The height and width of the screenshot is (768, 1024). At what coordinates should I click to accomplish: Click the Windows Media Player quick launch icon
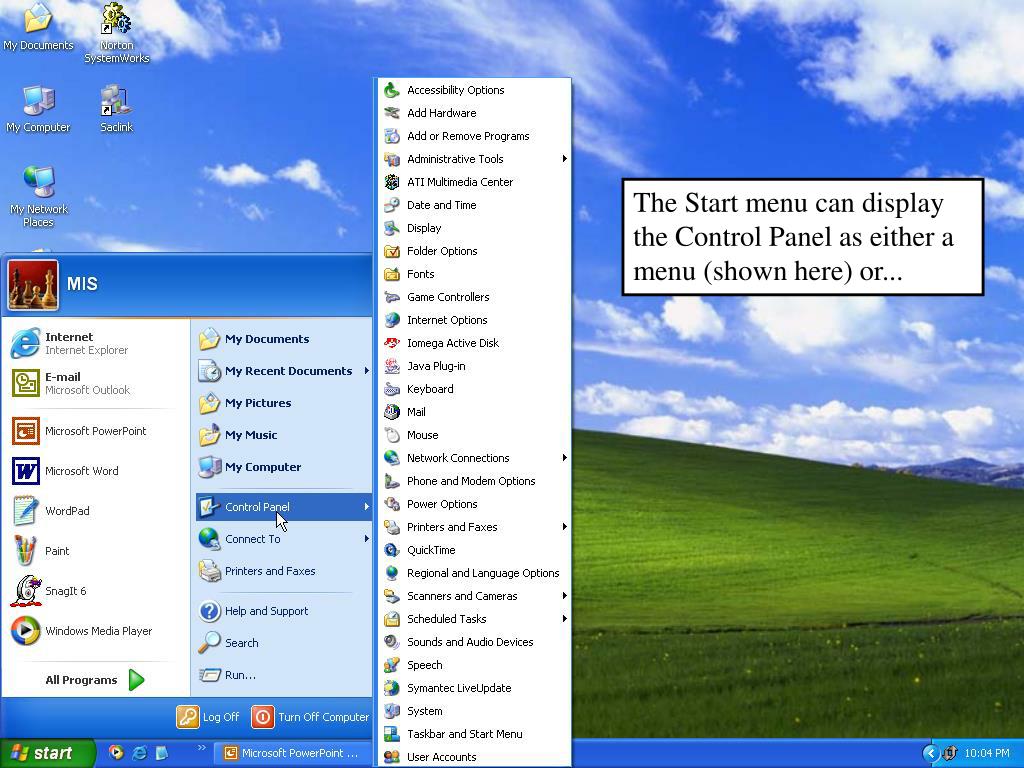(x=116, y=753)
